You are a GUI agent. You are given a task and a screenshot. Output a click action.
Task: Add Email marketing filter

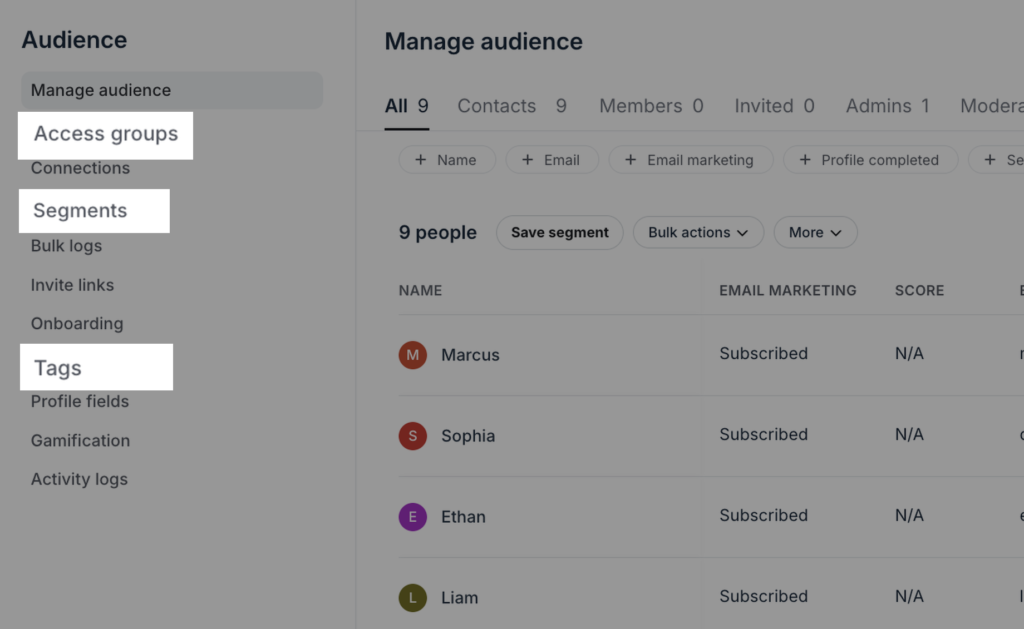click(x=691, y=160)
